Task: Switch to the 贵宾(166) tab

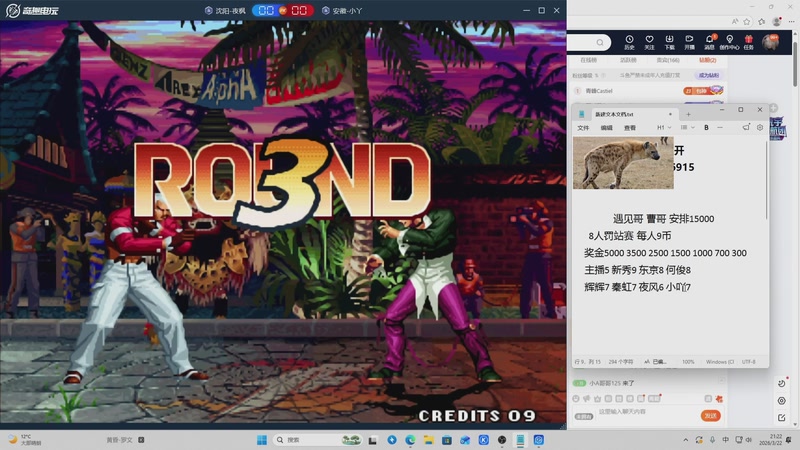Action: [x=668, y=60]
